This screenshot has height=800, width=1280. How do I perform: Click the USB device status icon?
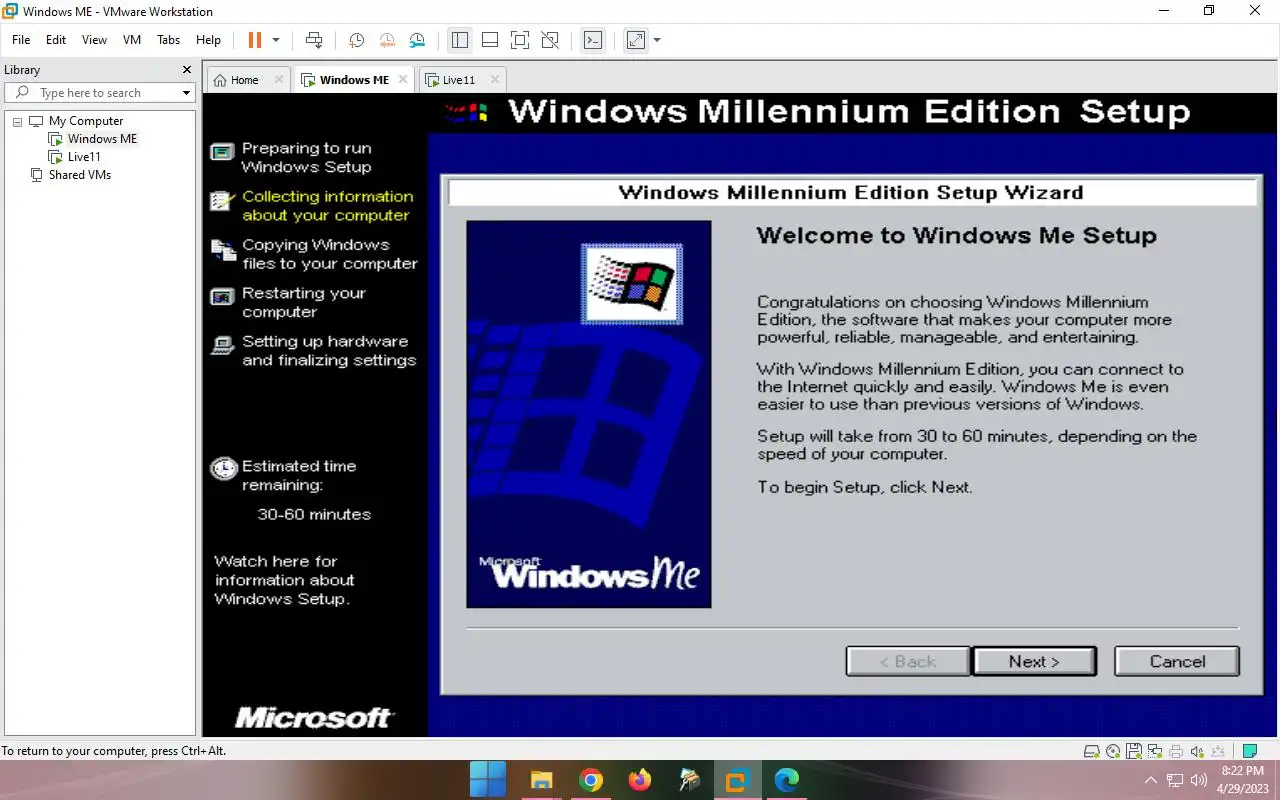click(1217, 751)
